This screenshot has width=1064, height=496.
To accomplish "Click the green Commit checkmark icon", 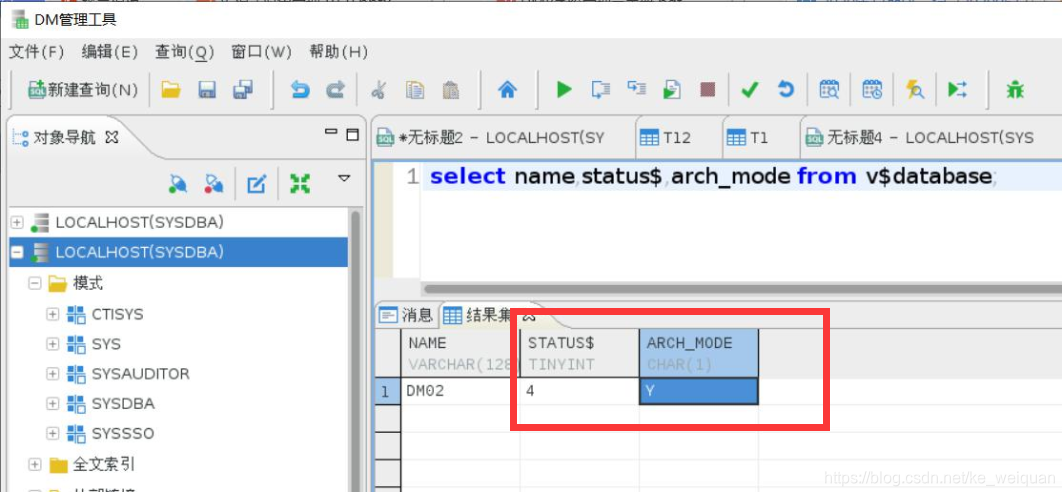I will 749,90.
